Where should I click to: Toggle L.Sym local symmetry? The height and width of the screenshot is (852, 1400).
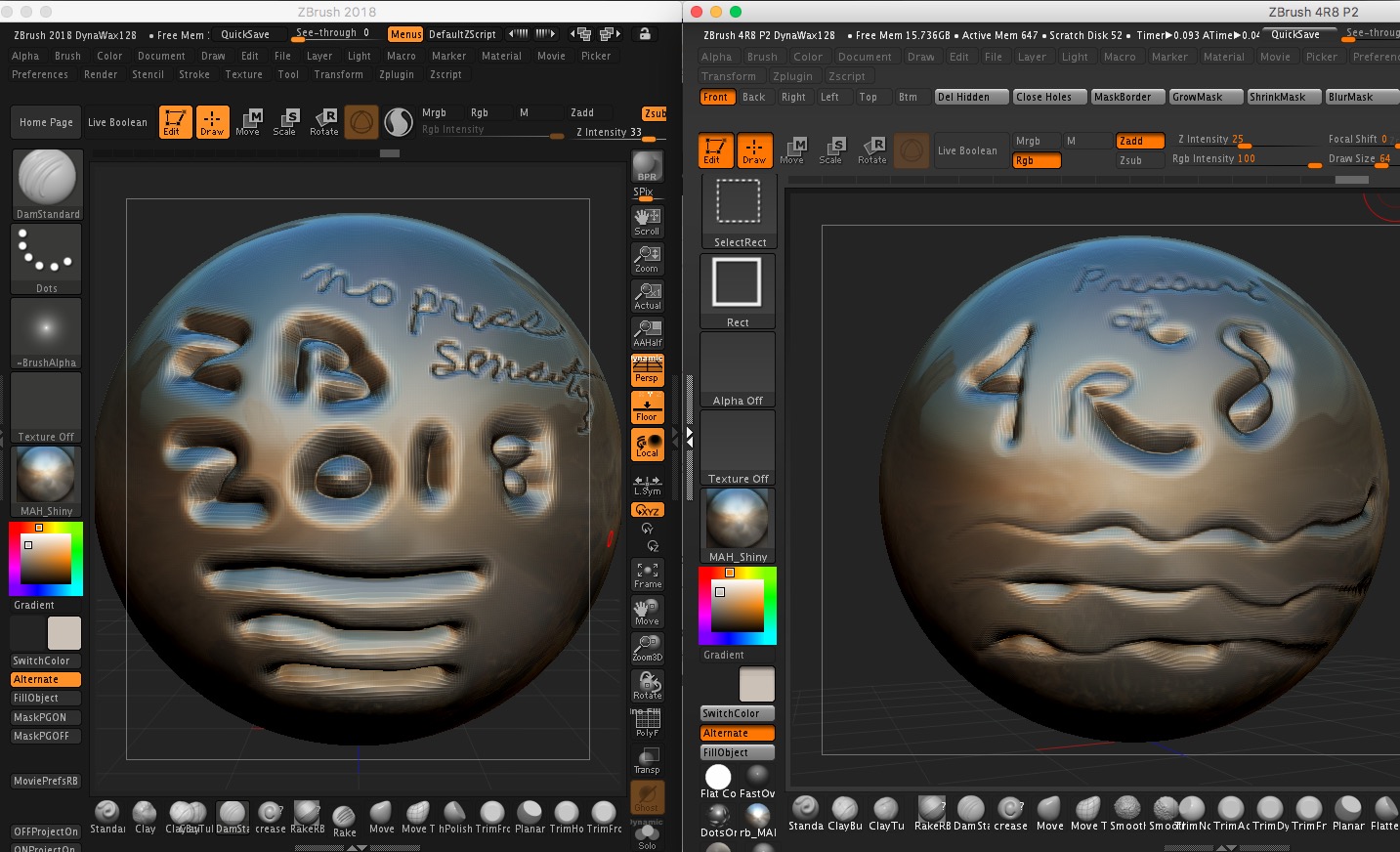point(647,485)
